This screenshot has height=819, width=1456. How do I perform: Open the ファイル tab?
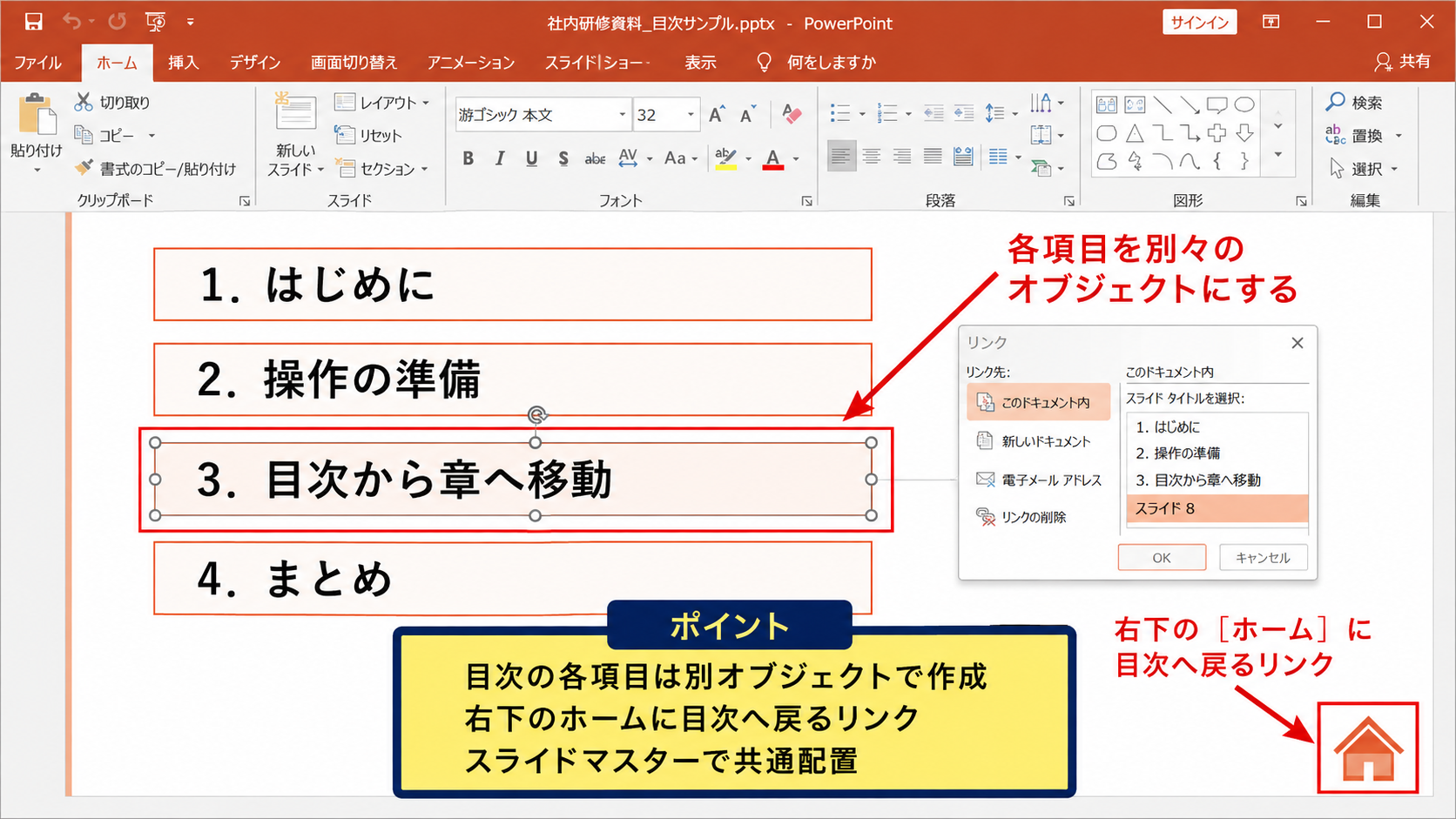pyautogui.click(x=38, y=63)
